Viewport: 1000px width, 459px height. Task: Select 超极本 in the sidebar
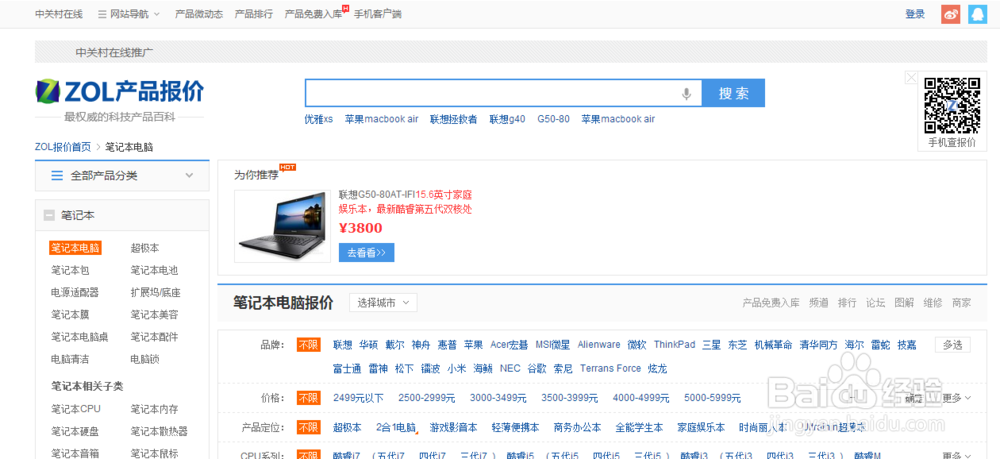click(x=145, y=248)
